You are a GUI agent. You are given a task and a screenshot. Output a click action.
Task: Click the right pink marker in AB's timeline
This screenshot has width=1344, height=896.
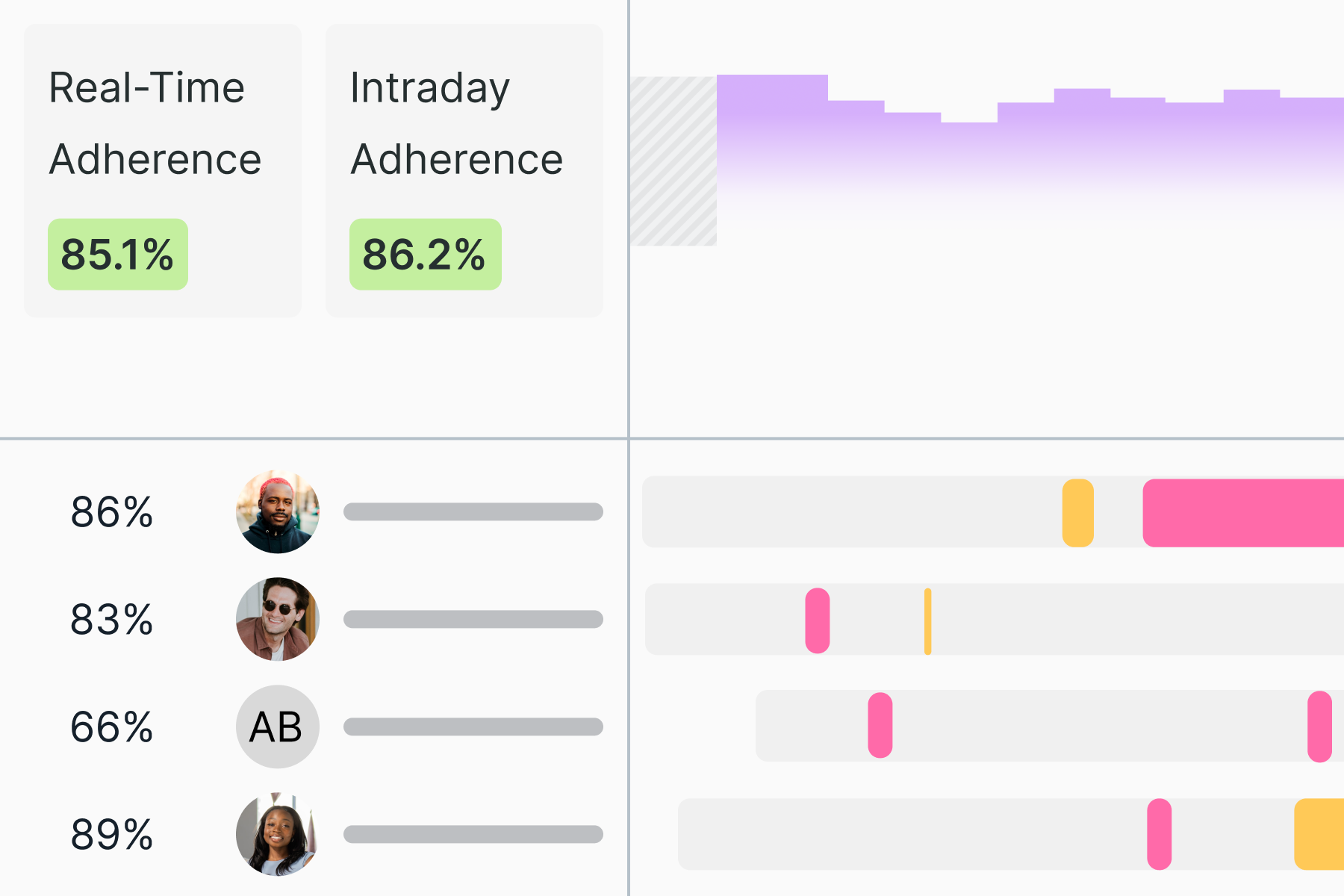tap(1319, 727)
